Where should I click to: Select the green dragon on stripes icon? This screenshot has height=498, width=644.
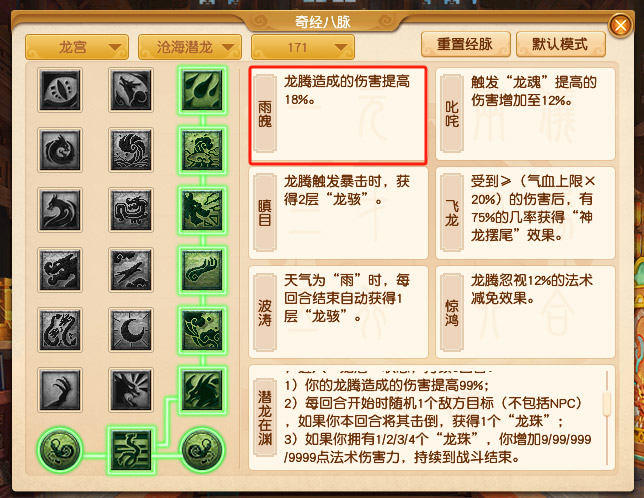[131, 450]
